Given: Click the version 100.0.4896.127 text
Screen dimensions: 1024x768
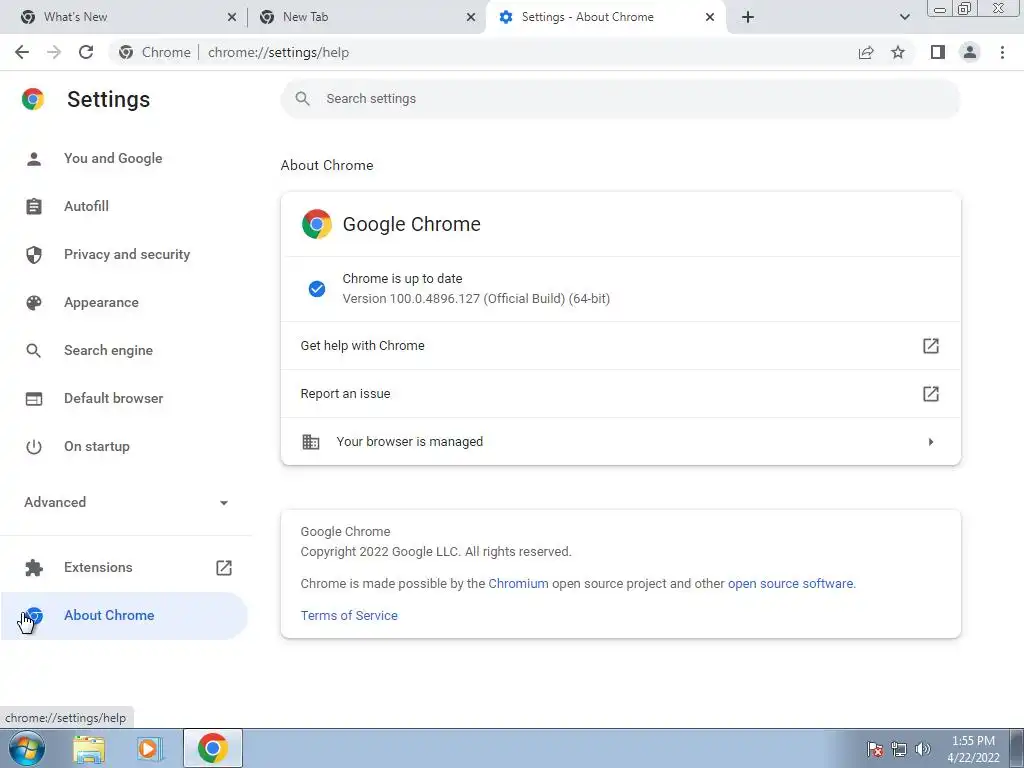Looking at the screenshot, I should point(476,299).
